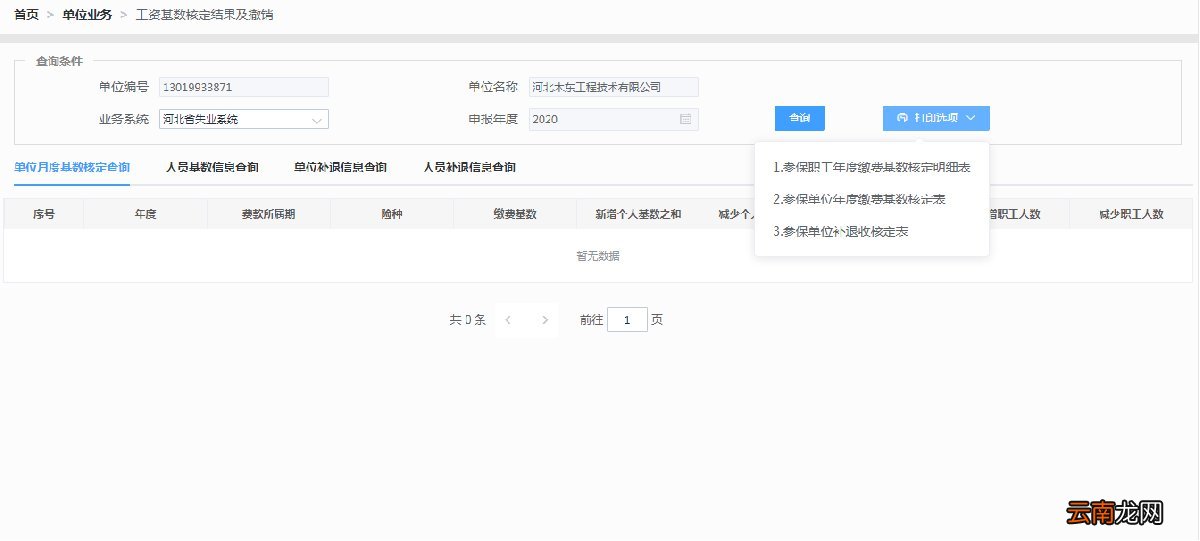
Task: Go to previous page arrow
Action: [x=509, y=320]
